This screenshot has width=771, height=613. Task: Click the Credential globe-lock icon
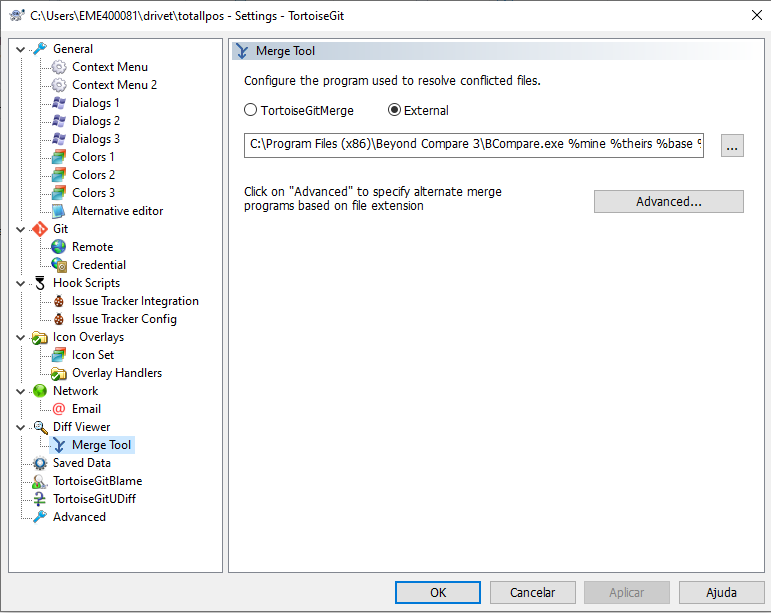(59, 265)
